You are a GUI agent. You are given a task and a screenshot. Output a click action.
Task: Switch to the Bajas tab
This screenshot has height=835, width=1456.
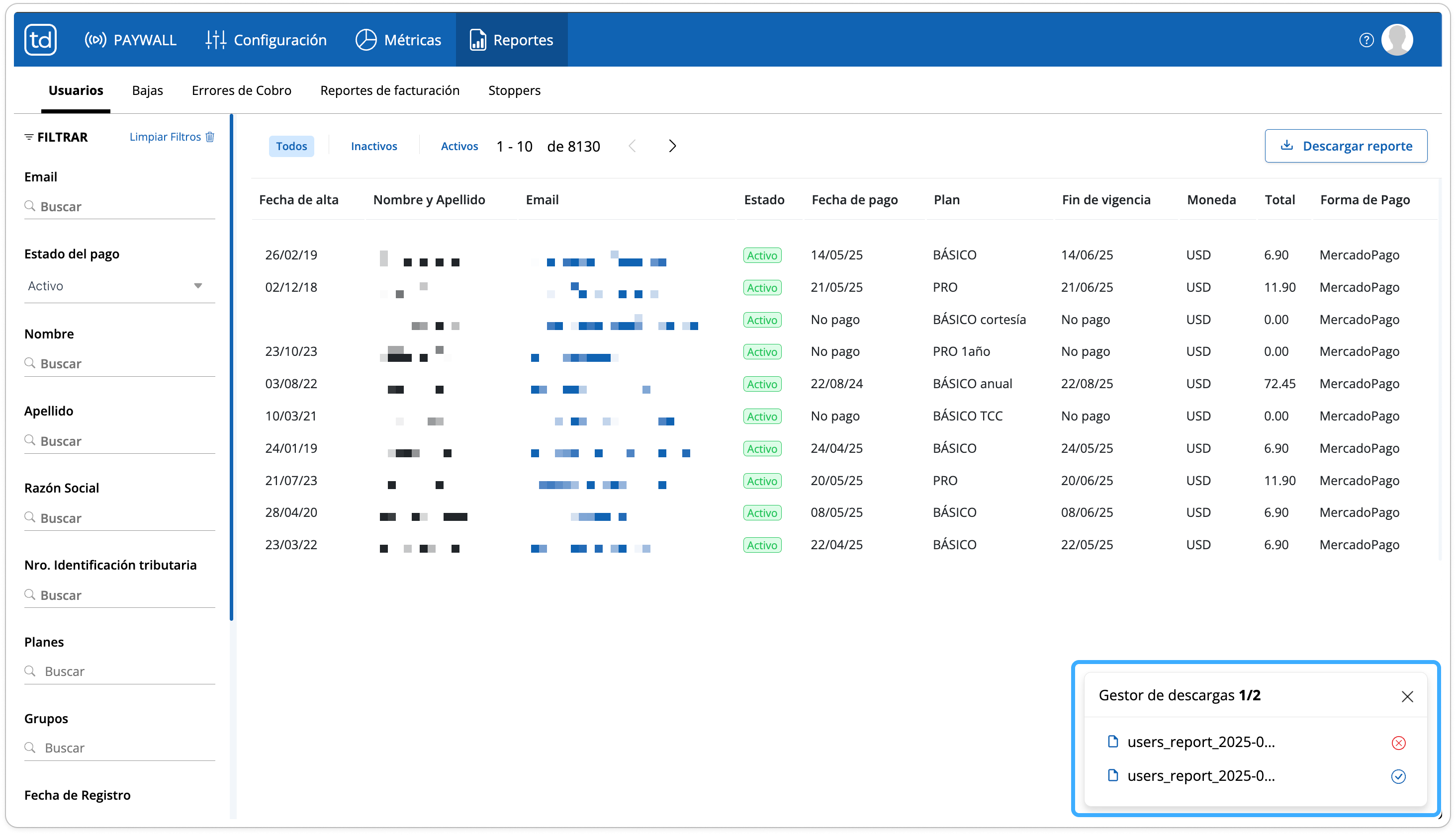147,90
